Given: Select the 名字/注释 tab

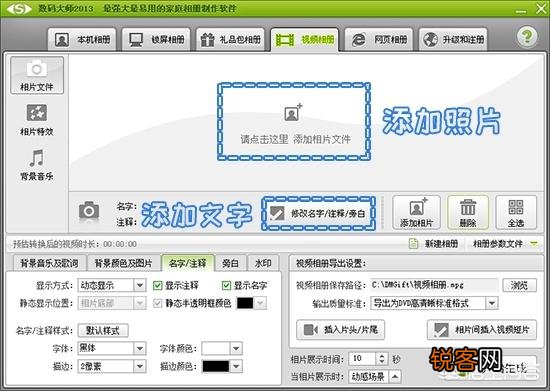Looking at the screenshot, I should [188, 263].
